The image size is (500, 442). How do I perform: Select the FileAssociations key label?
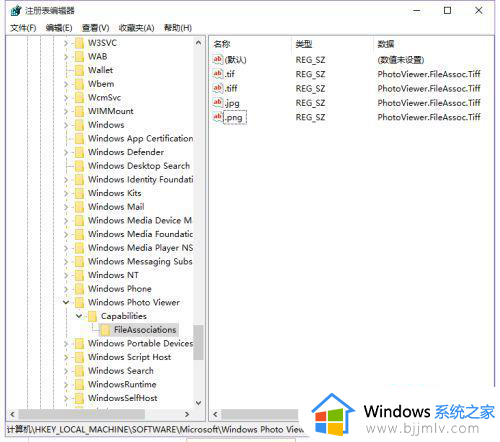(x=145, y=330)
